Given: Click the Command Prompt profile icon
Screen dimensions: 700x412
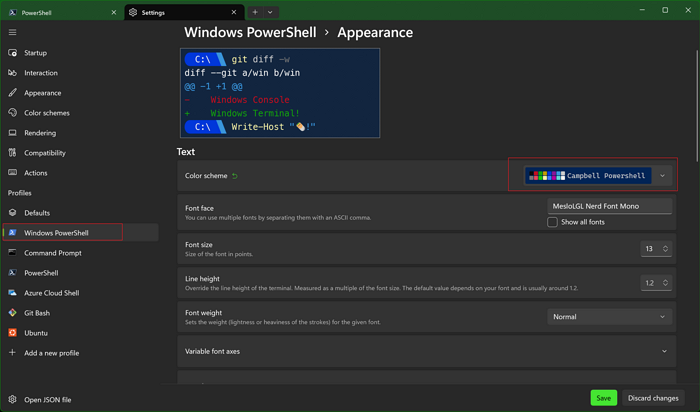Looking at the screenshot, I should [x=12, y=253].
